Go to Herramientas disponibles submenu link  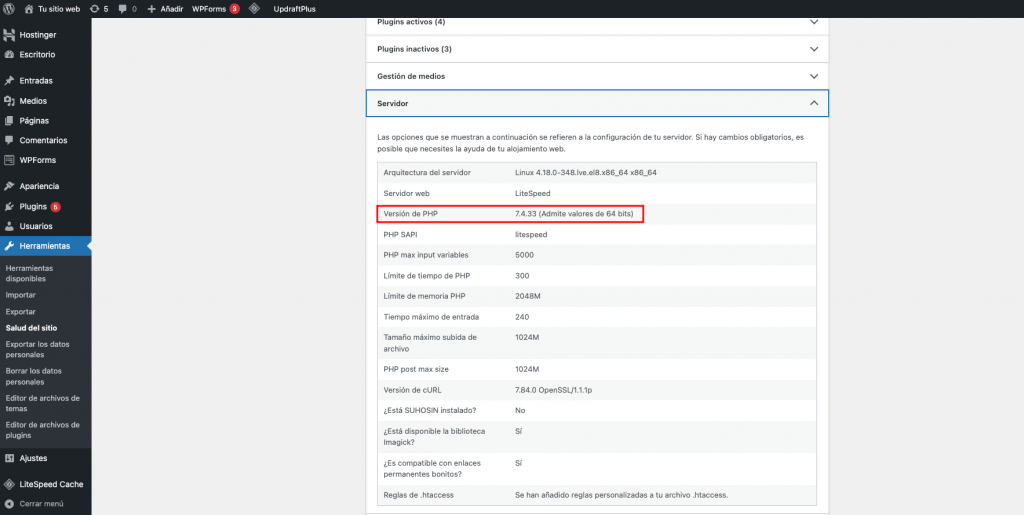pos(30,273)
